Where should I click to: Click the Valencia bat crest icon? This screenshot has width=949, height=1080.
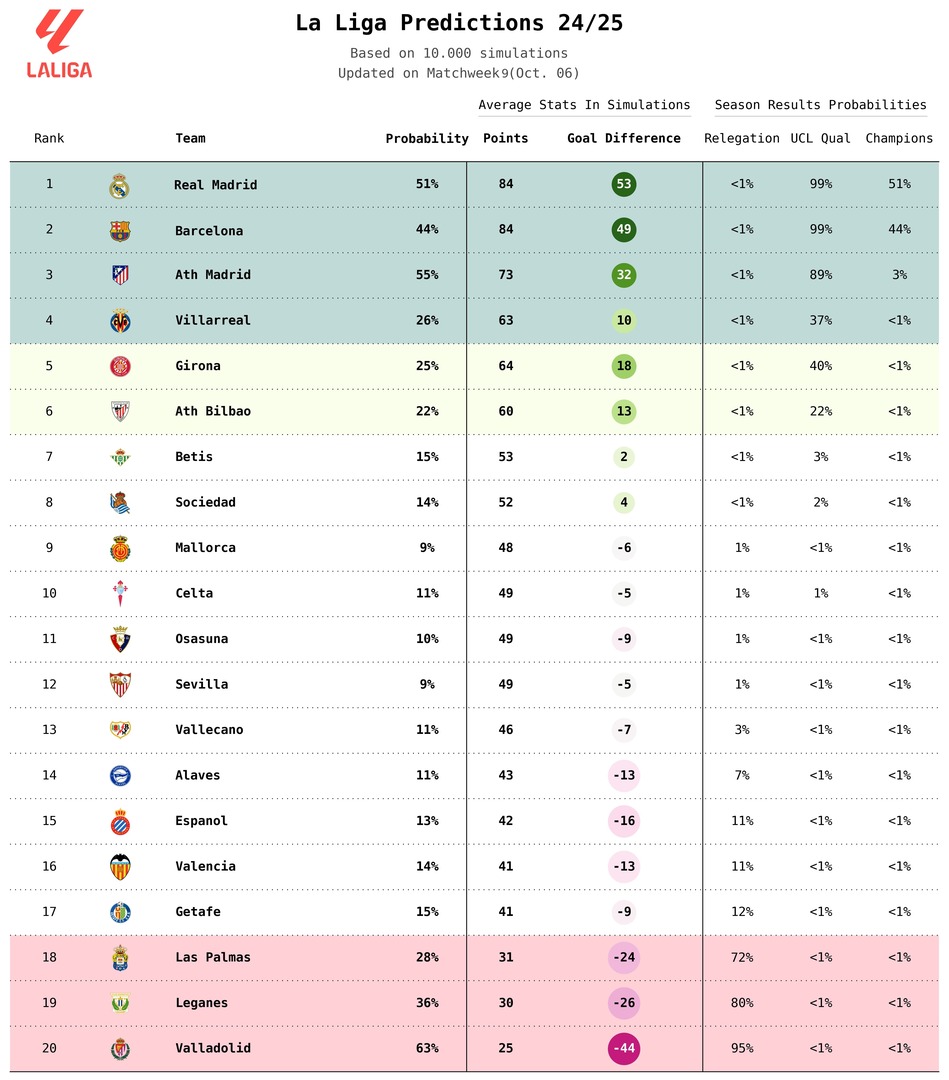click(x=120, y=867)
